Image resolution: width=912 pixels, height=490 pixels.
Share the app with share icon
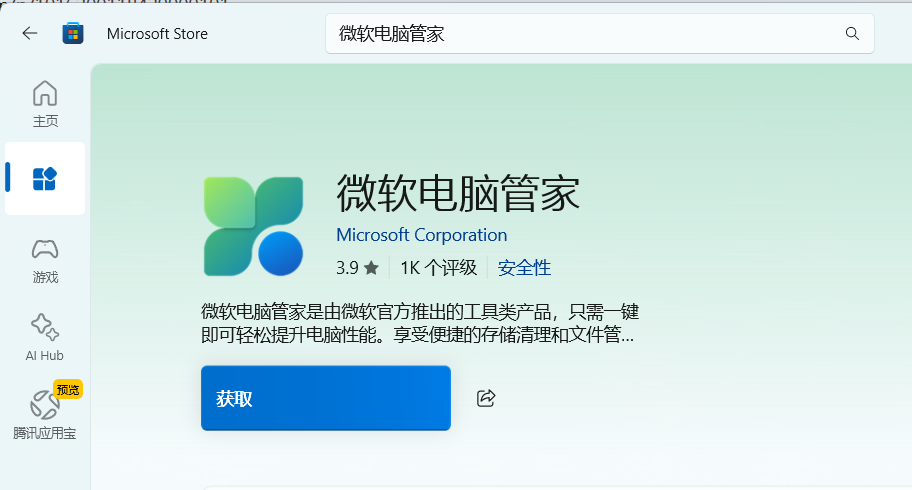(x=486, y=398)
